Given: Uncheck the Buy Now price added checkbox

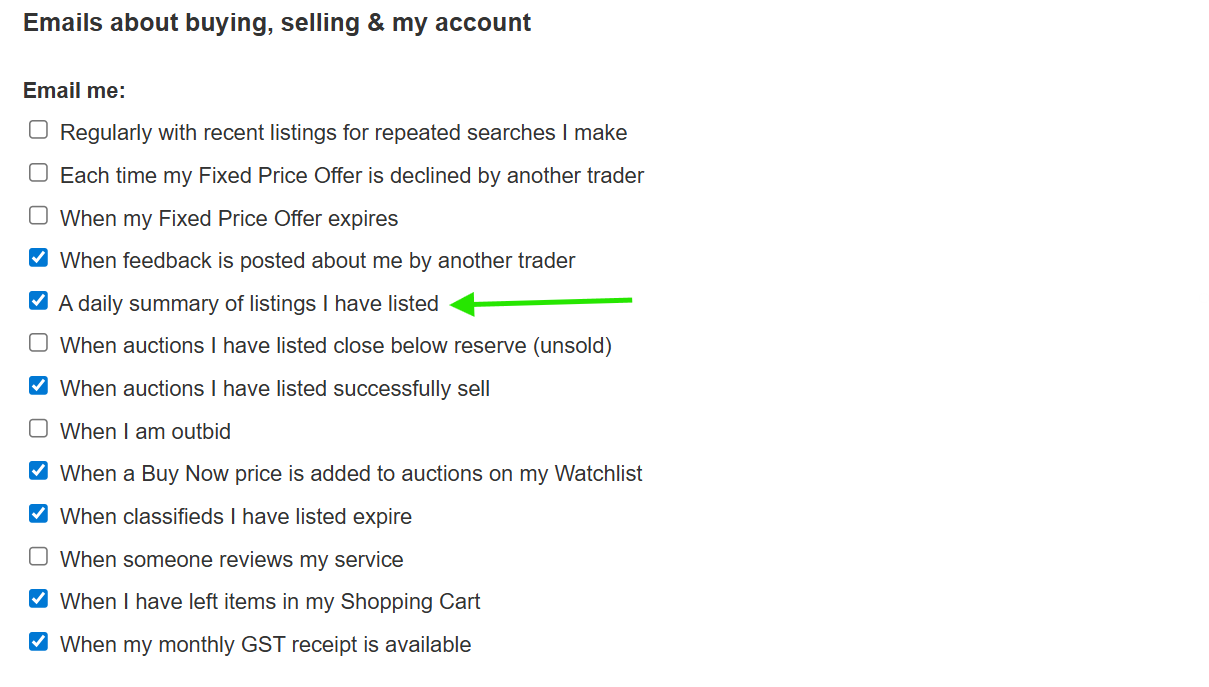Looking at the screenshot, I should [38, 471].
